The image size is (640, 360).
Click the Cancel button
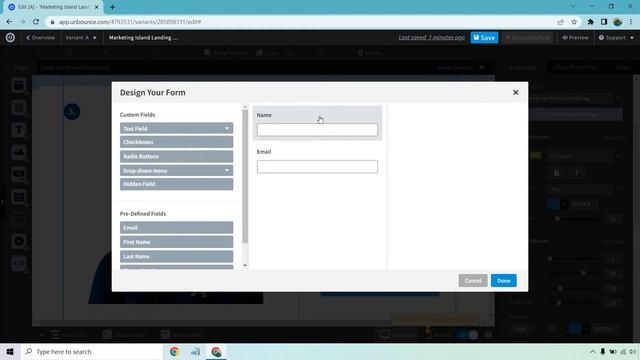(x=473, y=281)
